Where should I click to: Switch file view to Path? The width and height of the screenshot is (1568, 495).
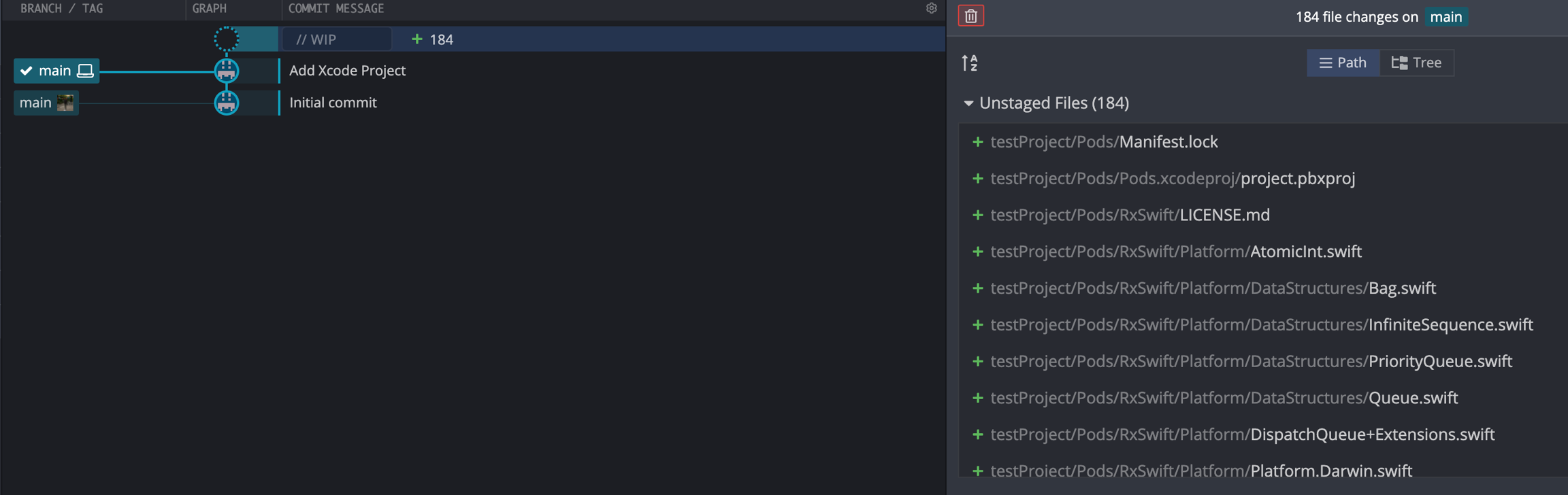pyautogui.click(x=1343, y=63)
